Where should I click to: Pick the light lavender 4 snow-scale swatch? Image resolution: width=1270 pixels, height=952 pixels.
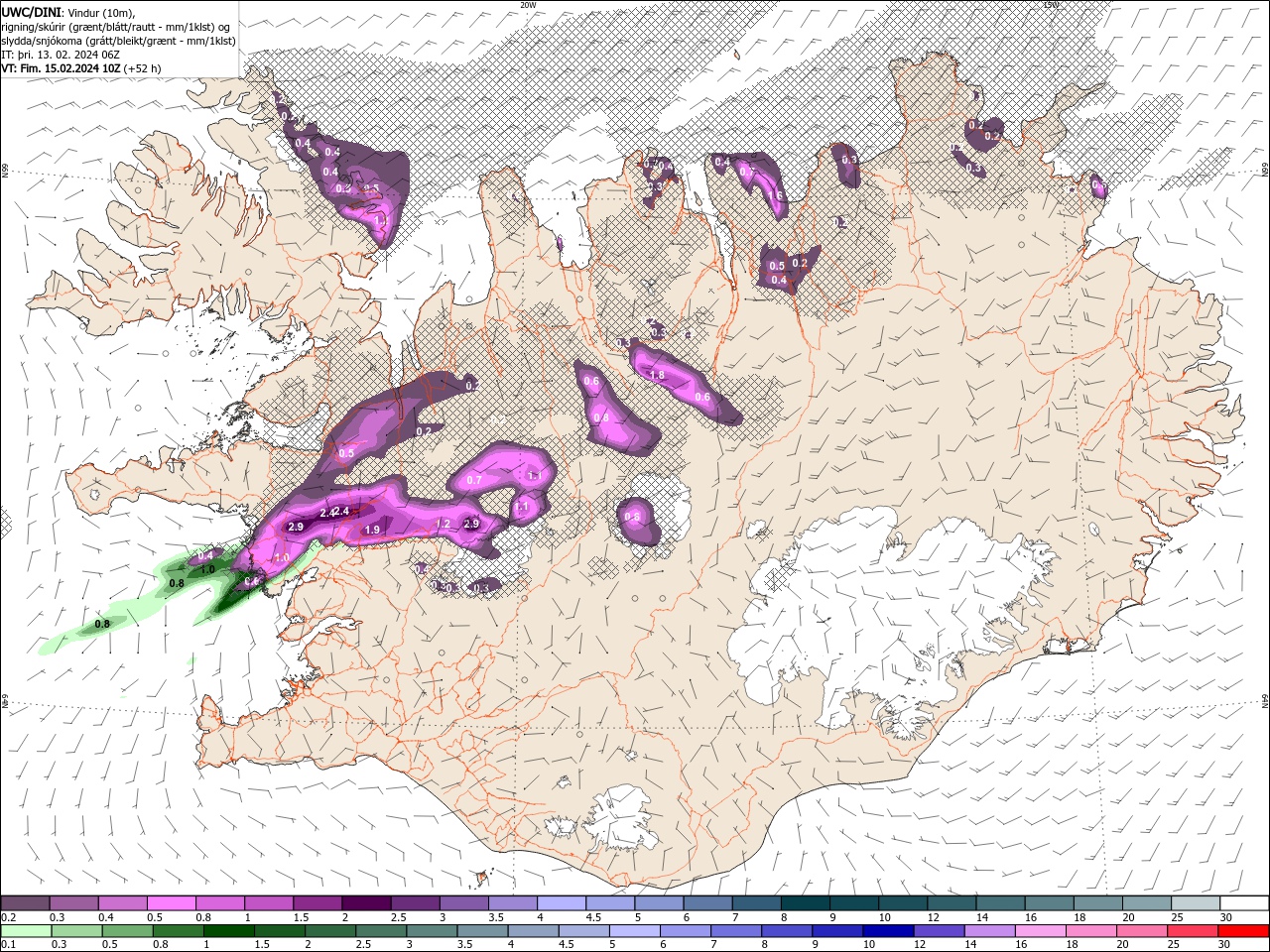point(562,902)
